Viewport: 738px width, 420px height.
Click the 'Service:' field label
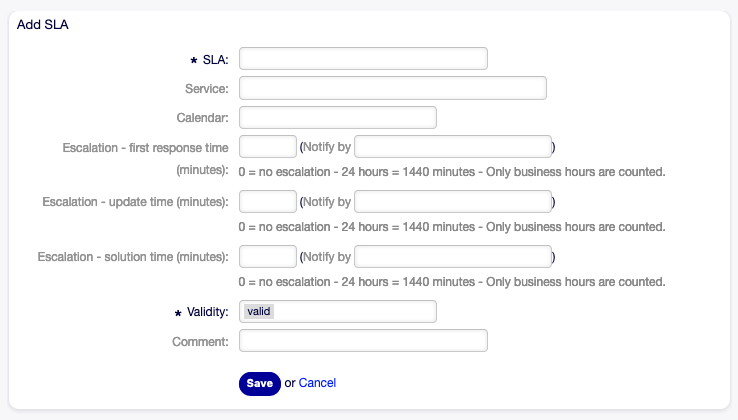[x=207, y=89]
